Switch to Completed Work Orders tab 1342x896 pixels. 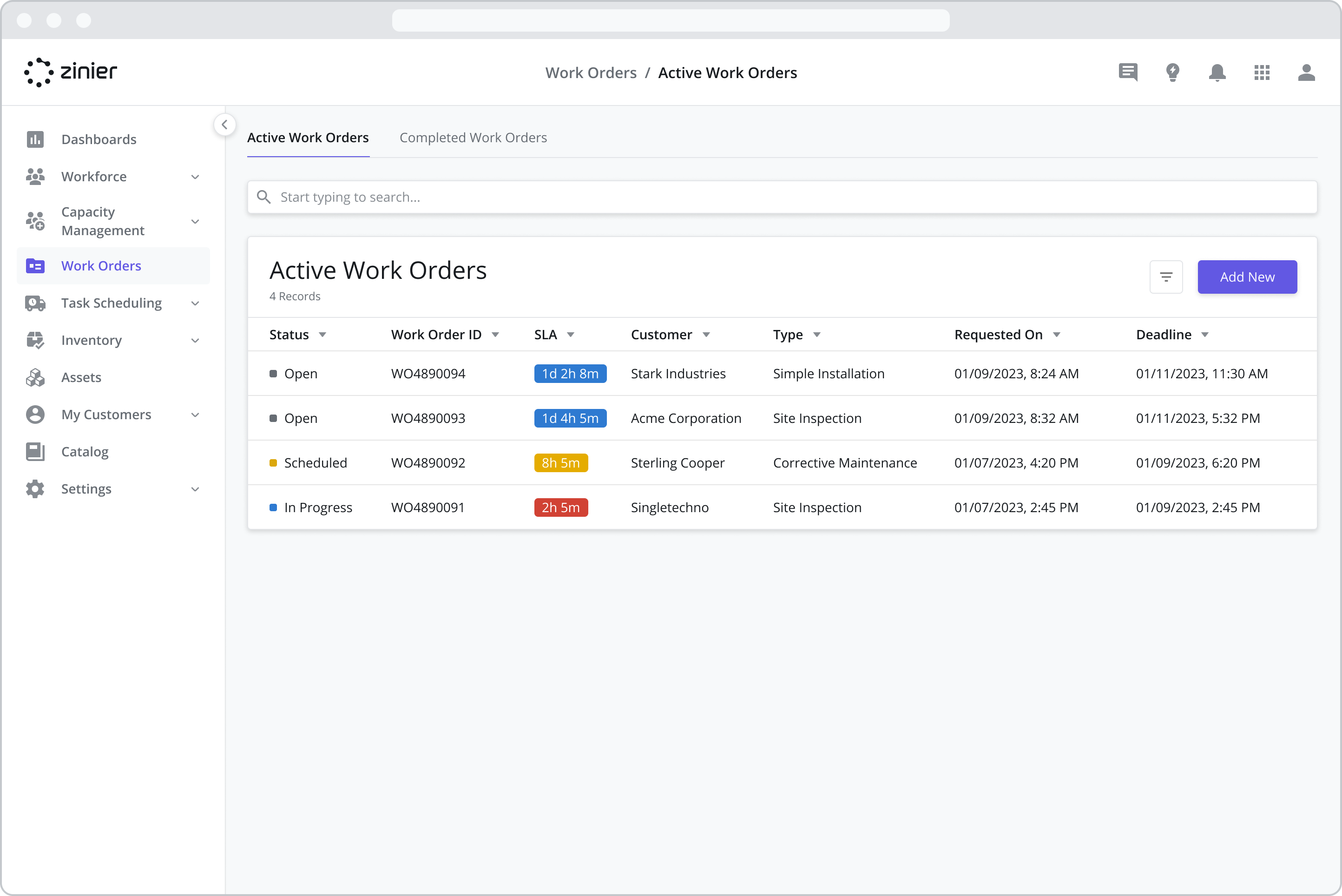click(473, 138)
